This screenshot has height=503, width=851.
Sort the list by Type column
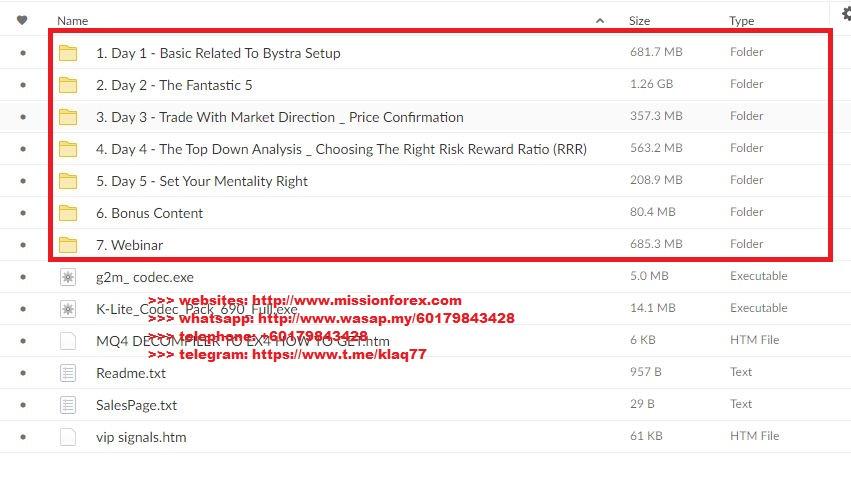[x=742, y=20]
